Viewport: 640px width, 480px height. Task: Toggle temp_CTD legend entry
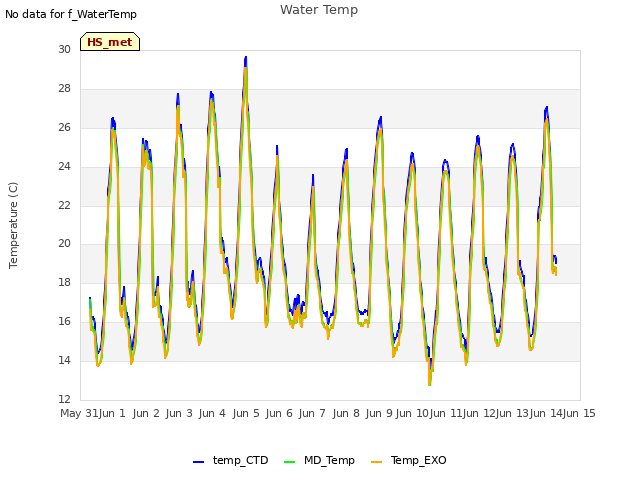[x=231, y=460]
